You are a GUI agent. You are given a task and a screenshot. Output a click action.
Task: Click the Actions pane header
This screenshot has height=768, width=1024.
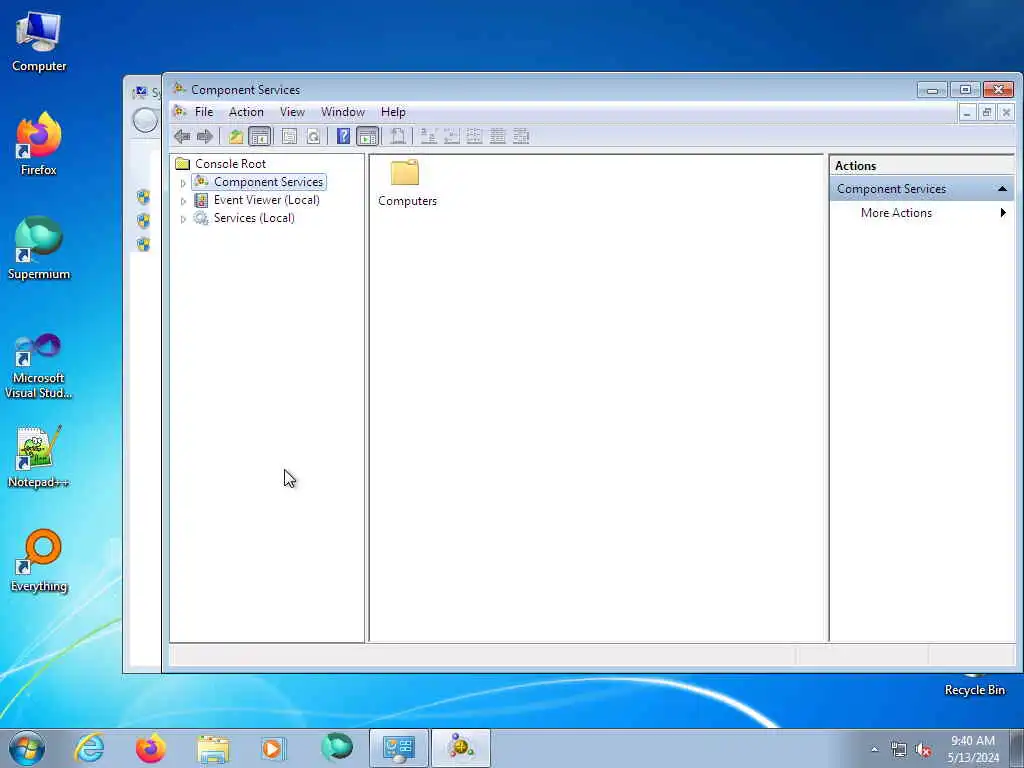tap(921, 166)
